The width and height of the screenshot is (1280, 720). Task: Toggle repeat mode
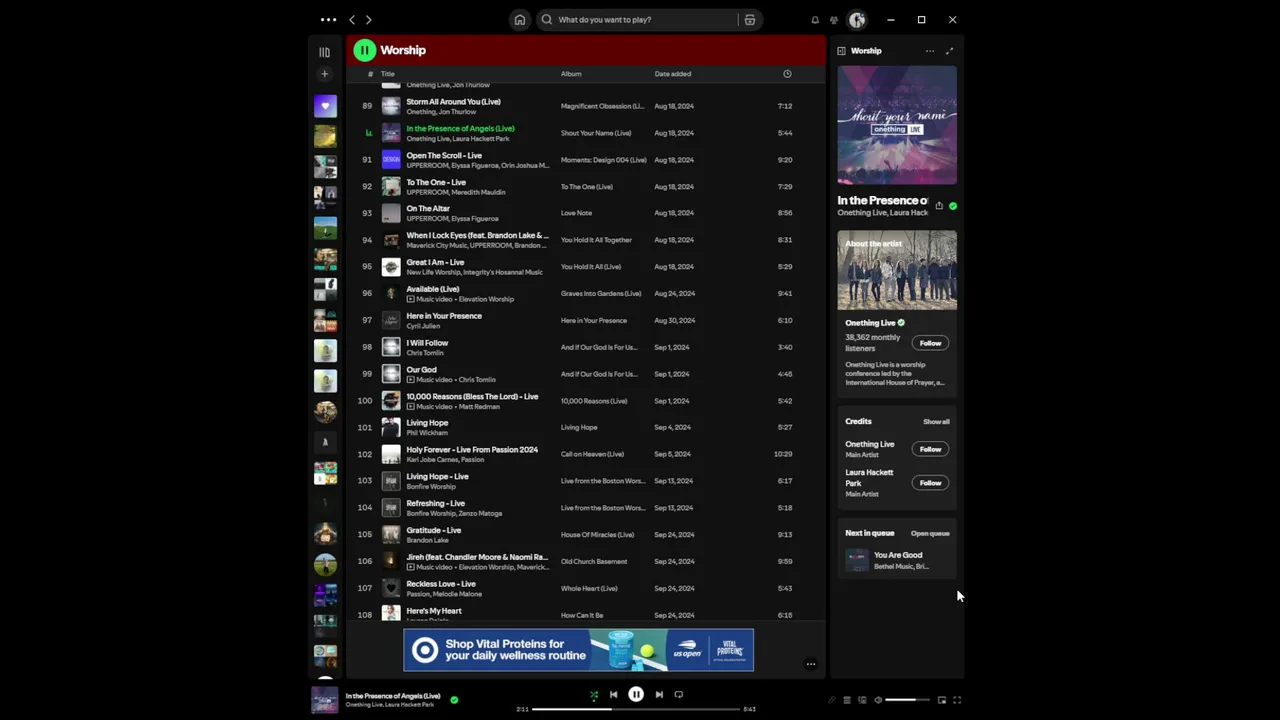point(679,695)
